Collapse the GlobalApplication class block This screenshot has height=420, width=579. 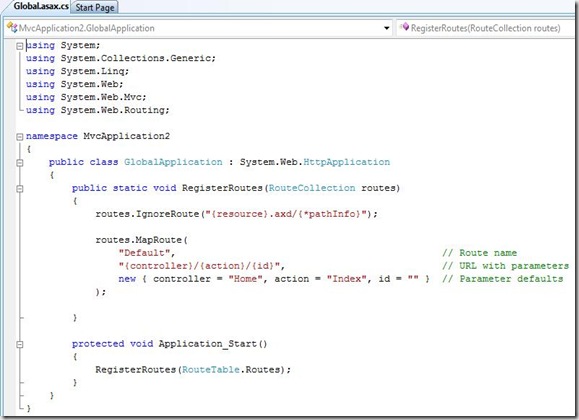[x=20, y=163]
